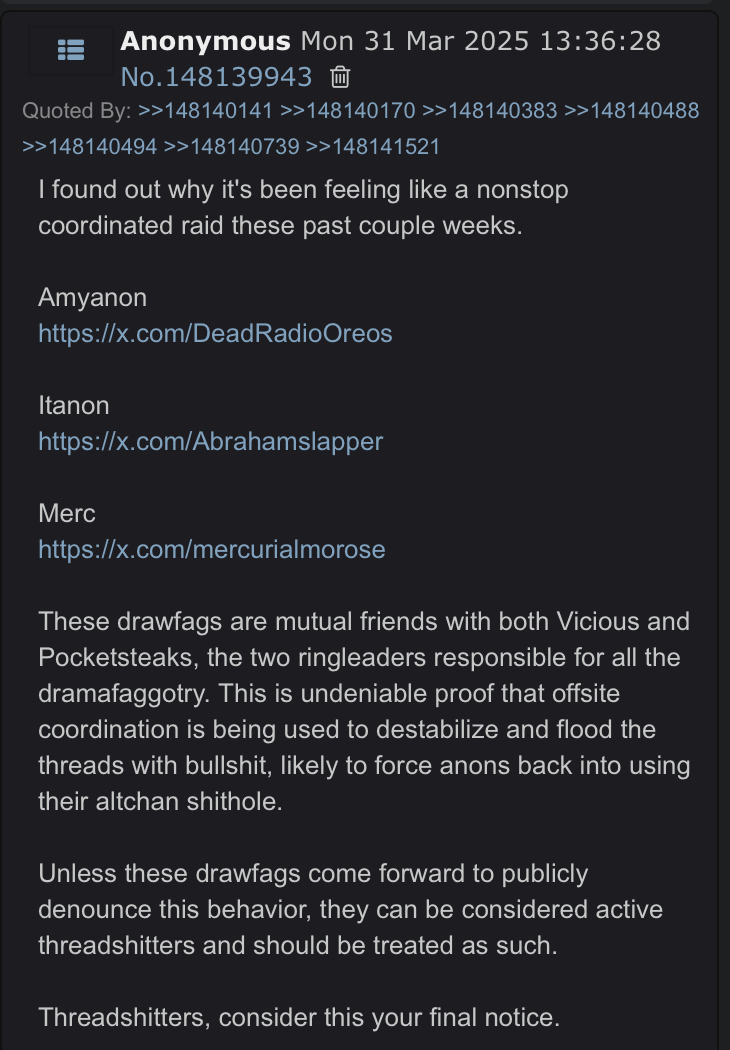Click the Anonymous poster name
This screenshot has width=730, height=1050.
(205, 41)
